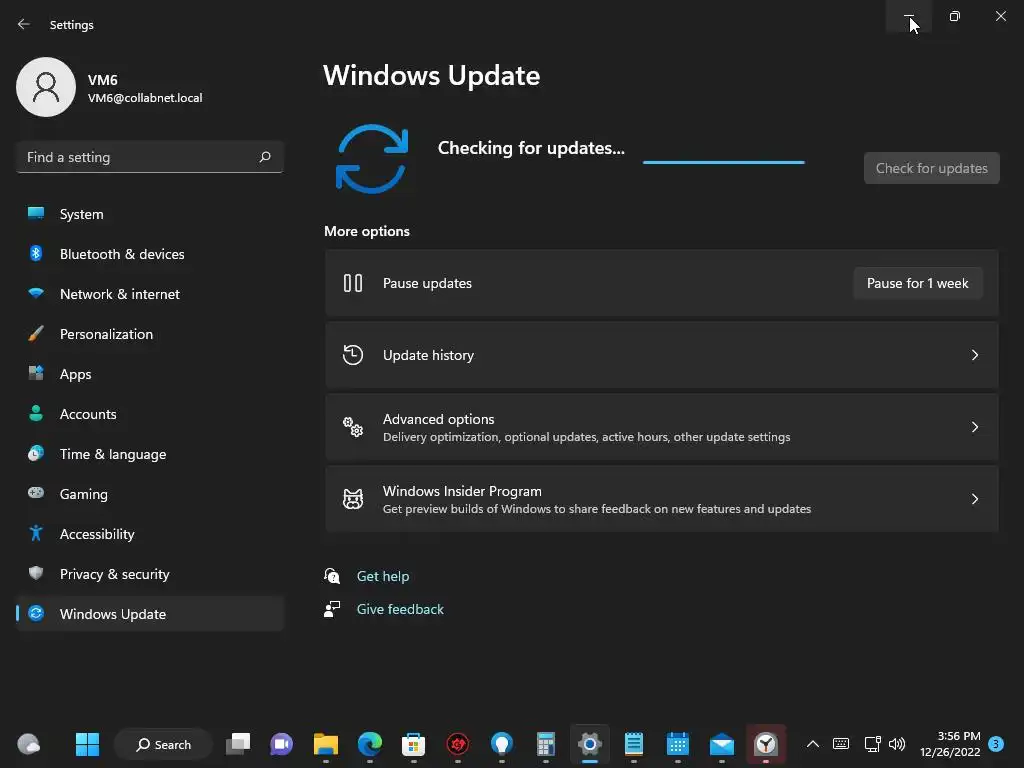
Task: Open Task View from taskbar
Action: [x=238, y=744]
